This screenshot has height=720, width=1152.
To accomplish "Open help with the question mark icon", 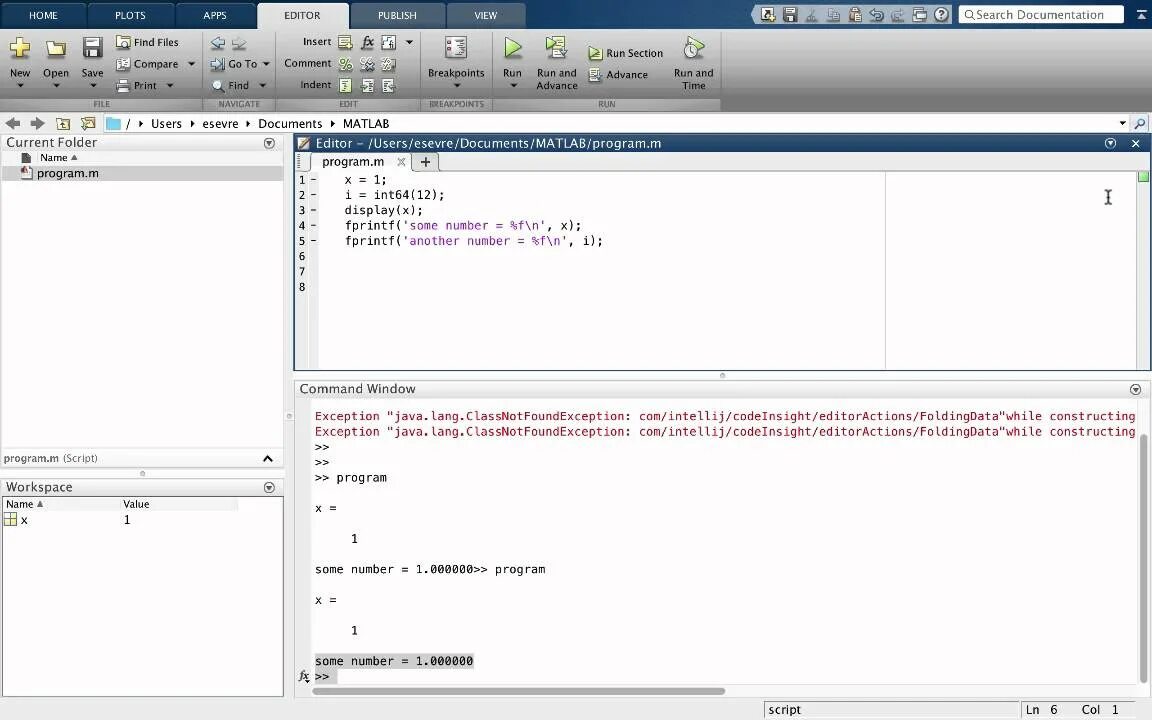I will pos(941,15).
